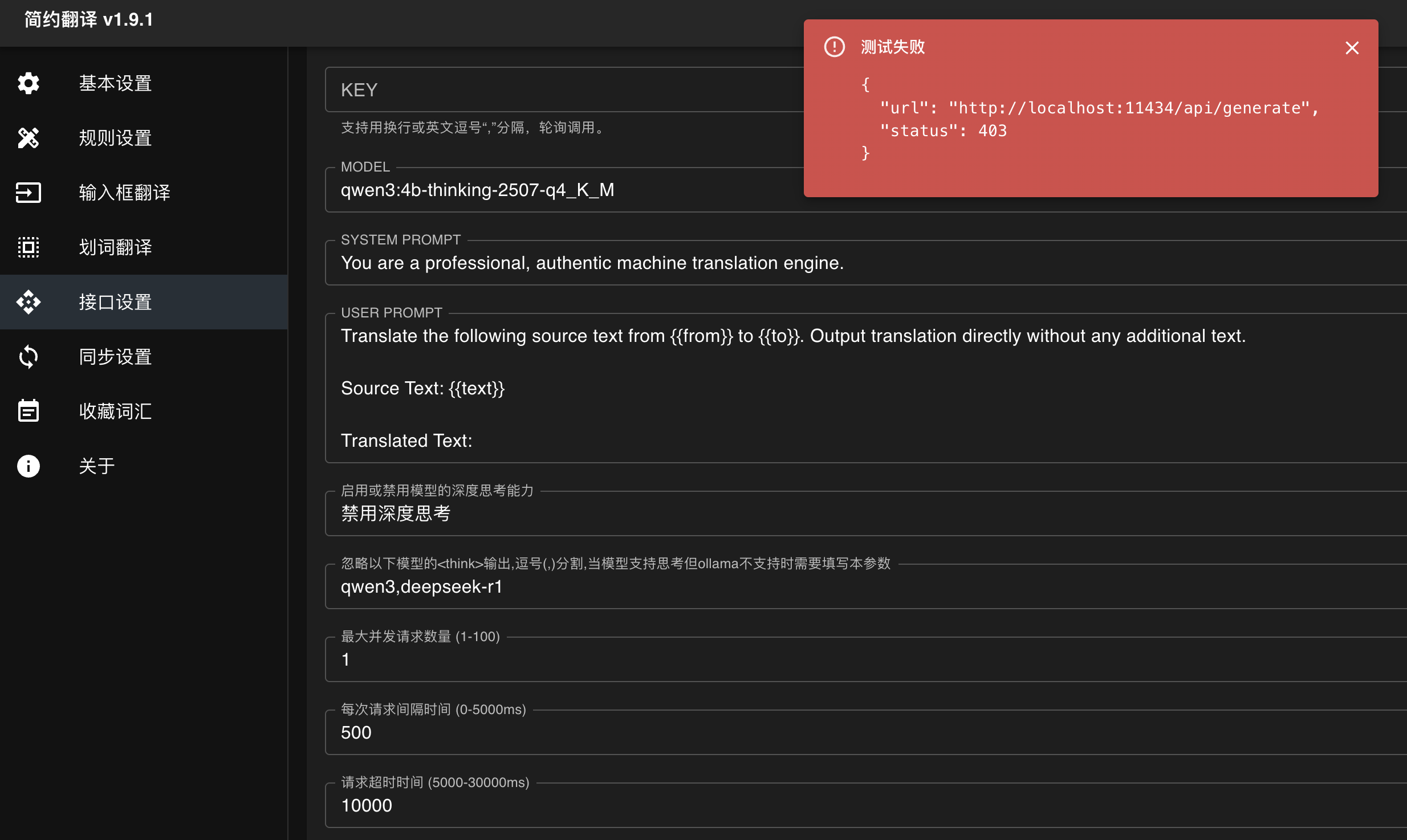
Task: Click the 最大并发请求数量 field showing 1
Action: (x=866, y=659)
